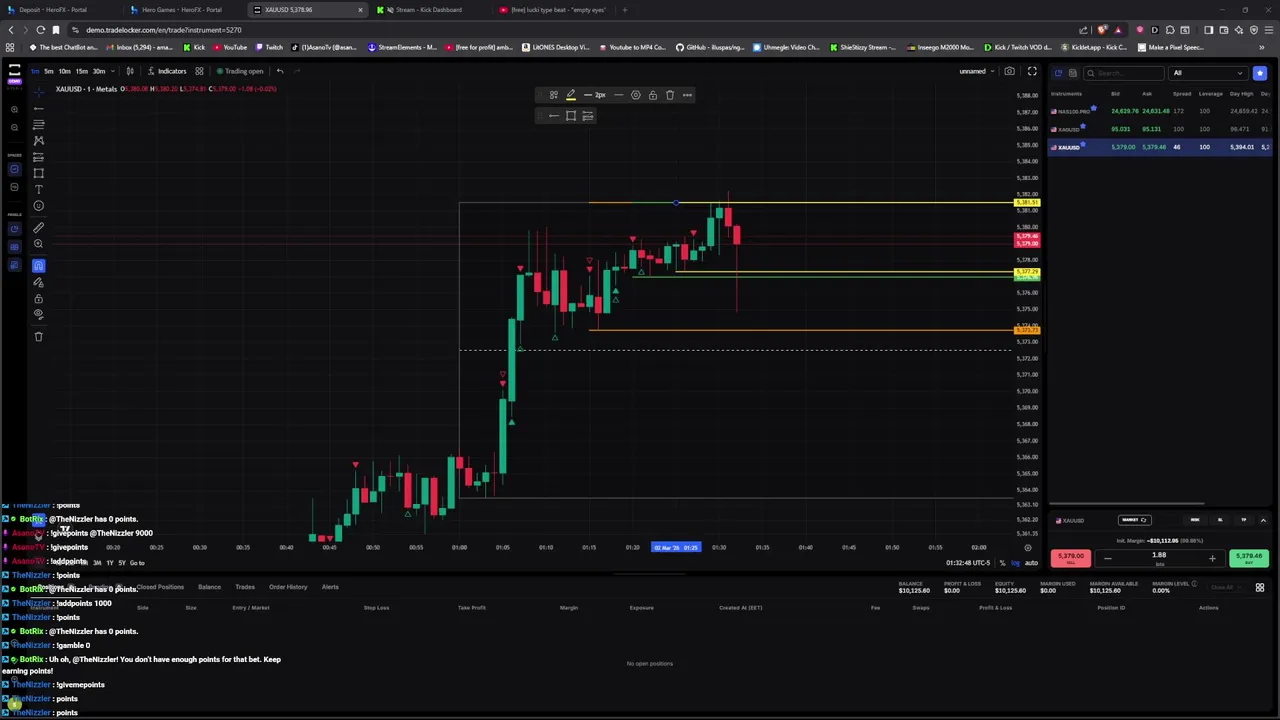Image resolution: width=1280 pixels, height=720 pixels.
Task: Open the Order History tab
Action: tap(288, 587)
